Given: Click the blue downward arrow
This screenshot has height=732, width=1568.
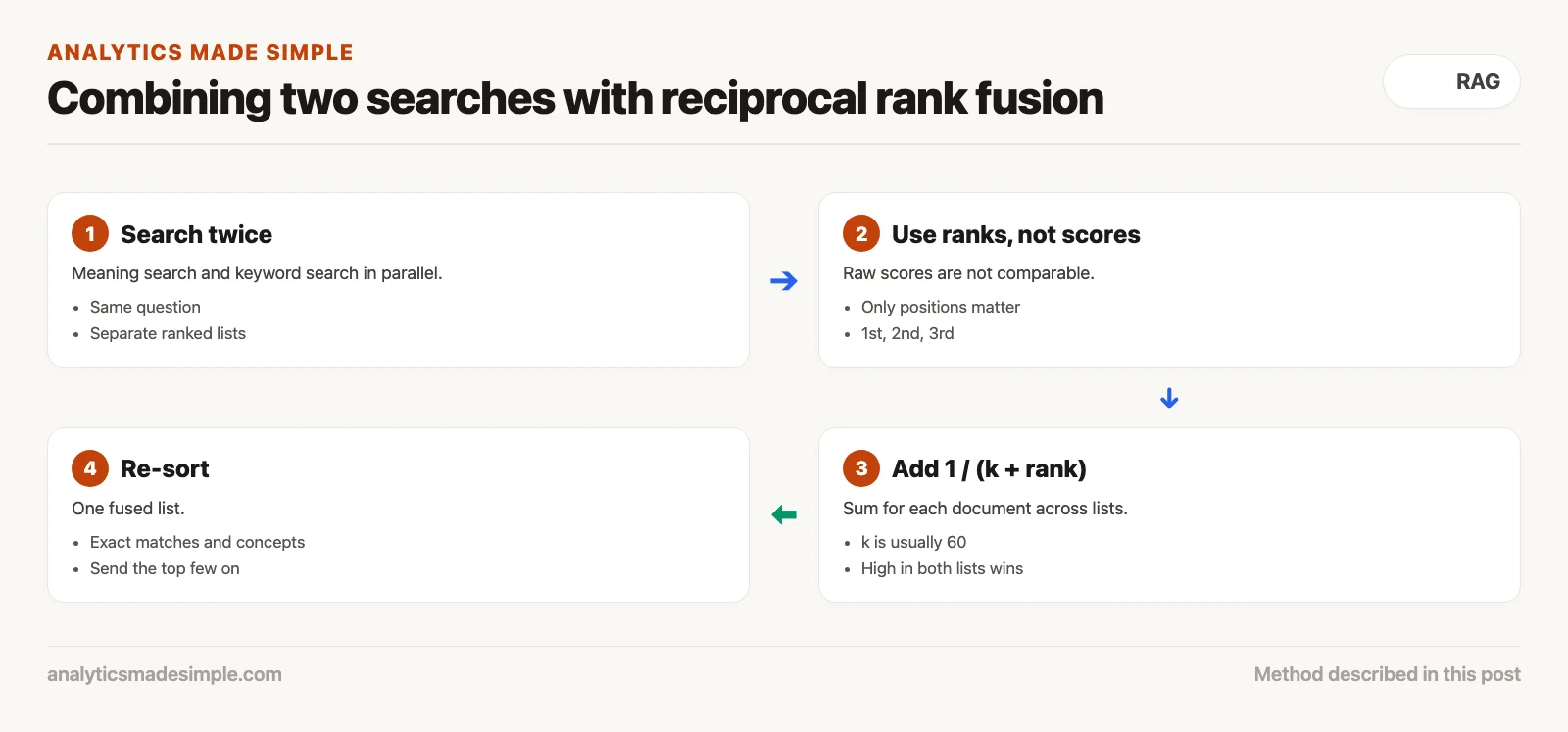Looking at the screenshot, I should point(1169,398).
